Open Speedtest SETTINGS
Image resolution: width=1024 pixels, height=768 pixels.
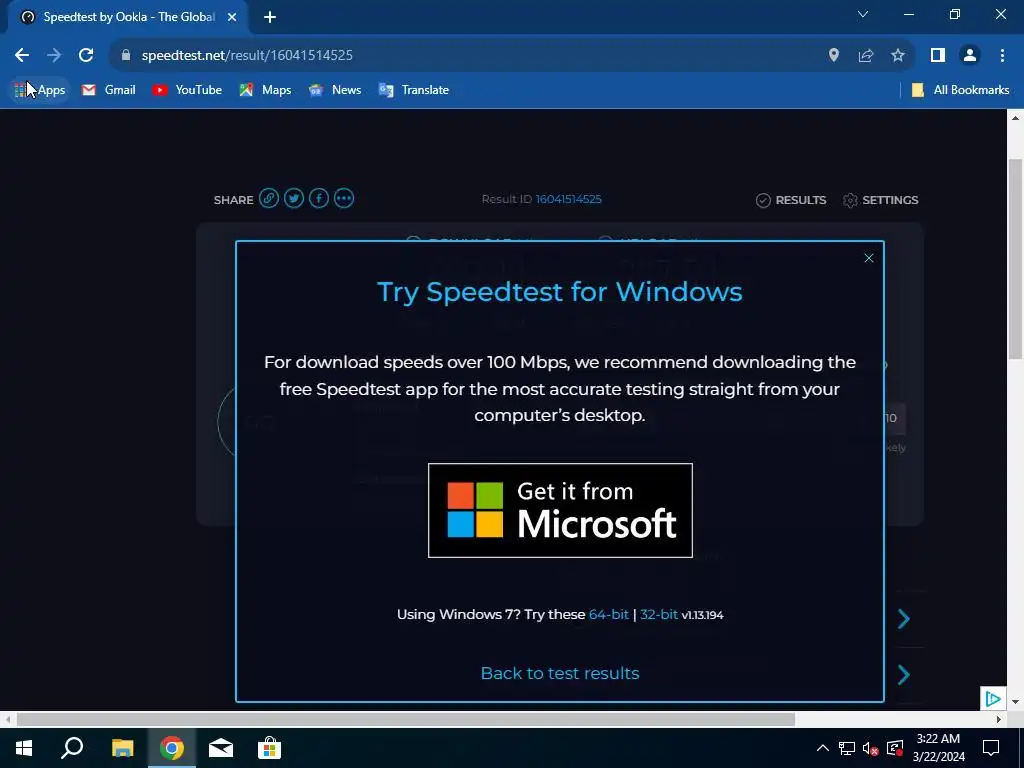point(880,200)
